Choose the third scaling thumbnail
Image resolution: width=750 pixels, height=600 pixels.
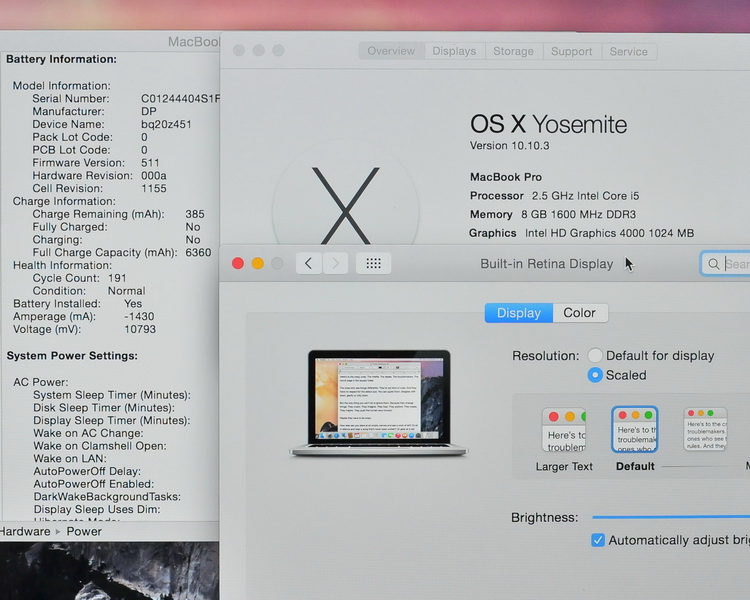click(706, 429)
